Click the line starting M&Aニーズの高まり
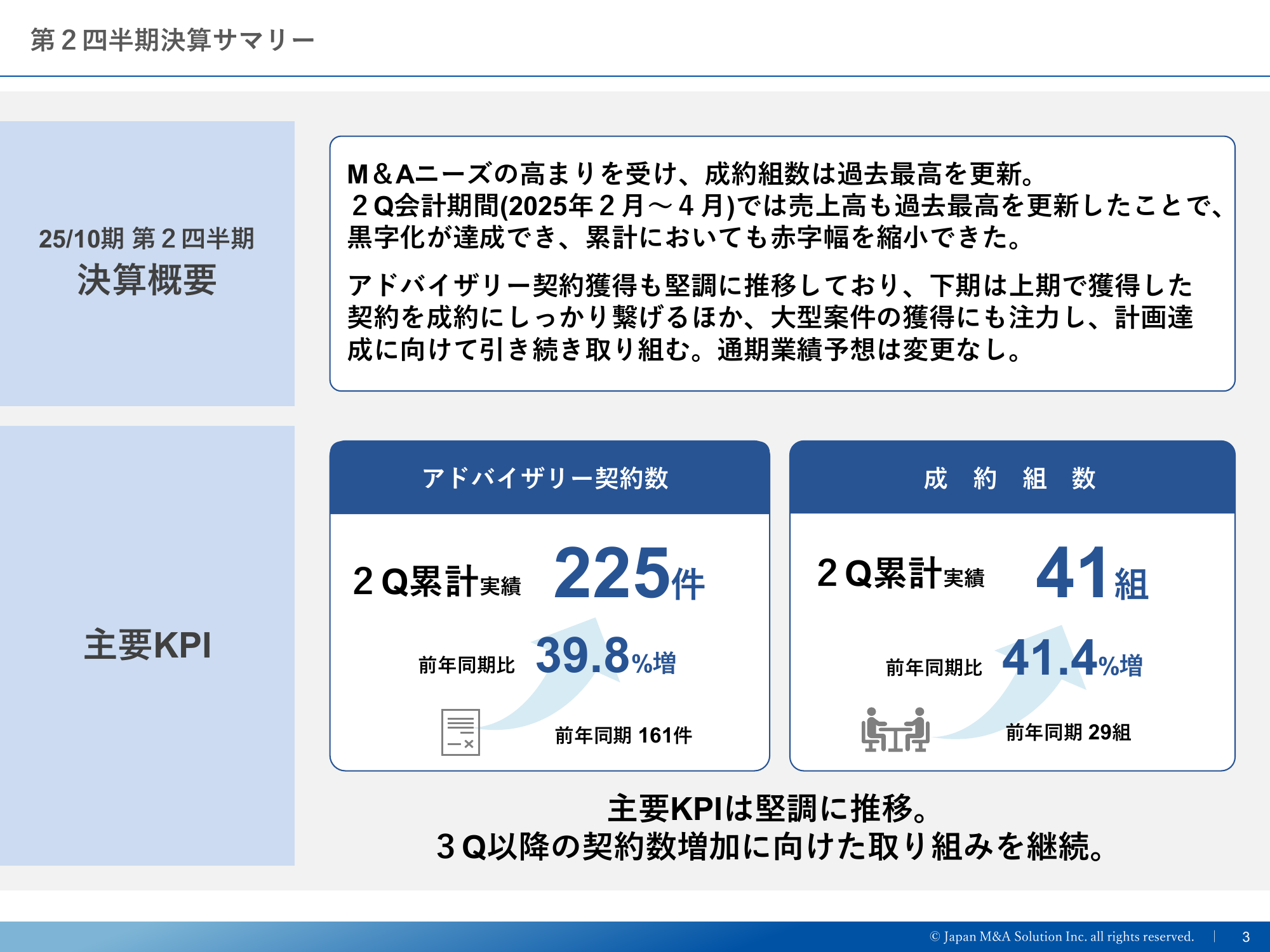This screenshot has height=952, width=1270. point(692,174)
